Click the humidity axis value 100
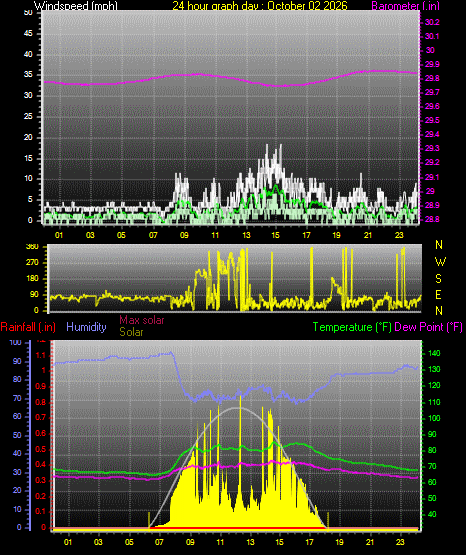466x555 pixels. [x=16, y=342]
